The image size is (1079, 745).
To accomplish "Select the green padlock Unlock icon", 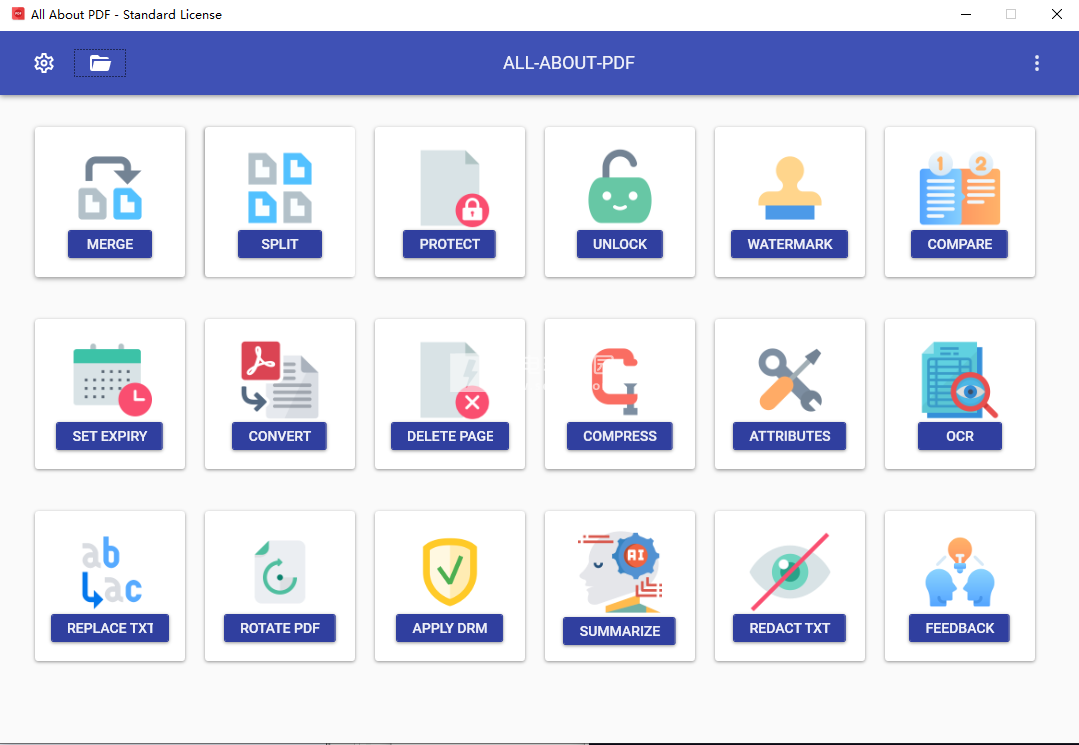I will pyautogui.click(x=620, y=188).
